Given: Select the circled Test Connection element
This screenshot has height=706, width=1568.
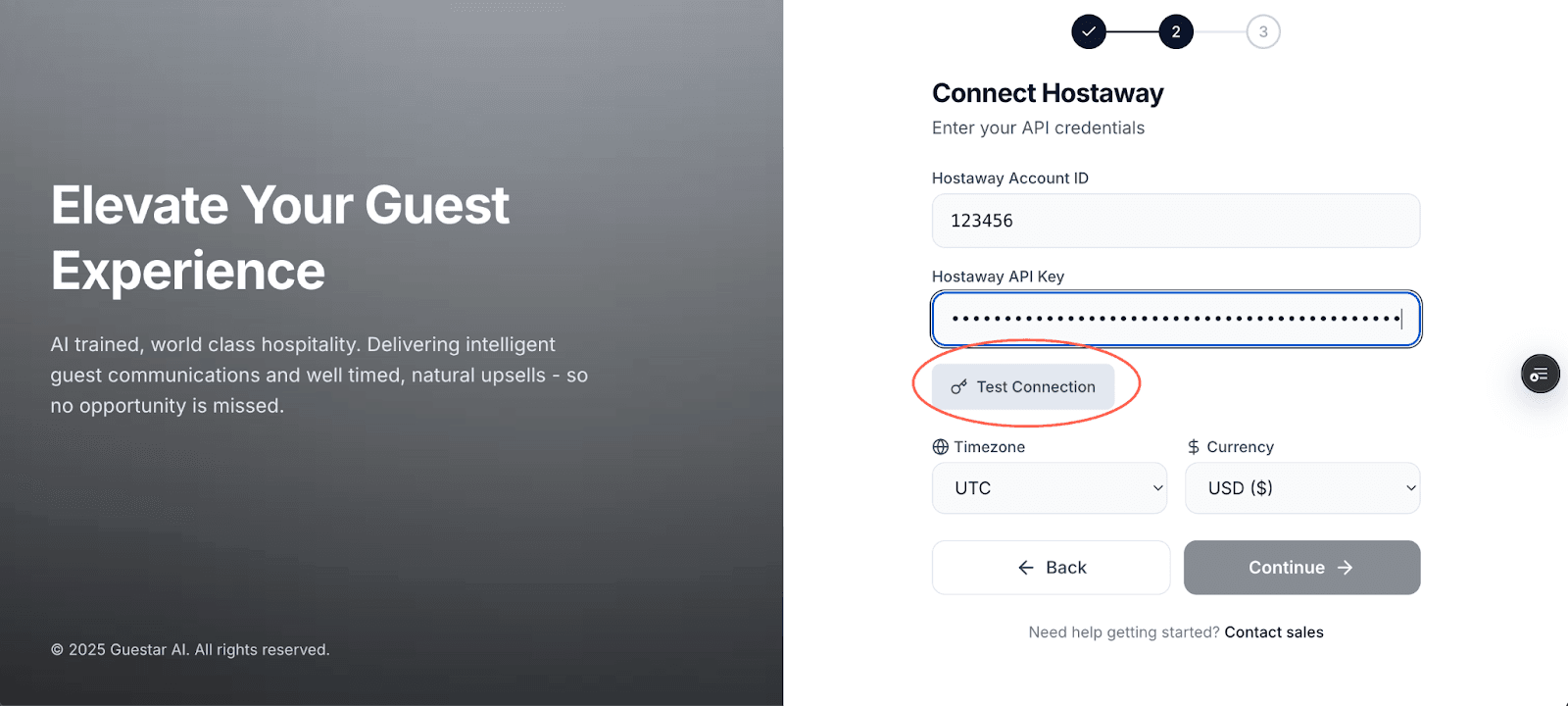Looking at the screenshot, I should point(1024,385).
